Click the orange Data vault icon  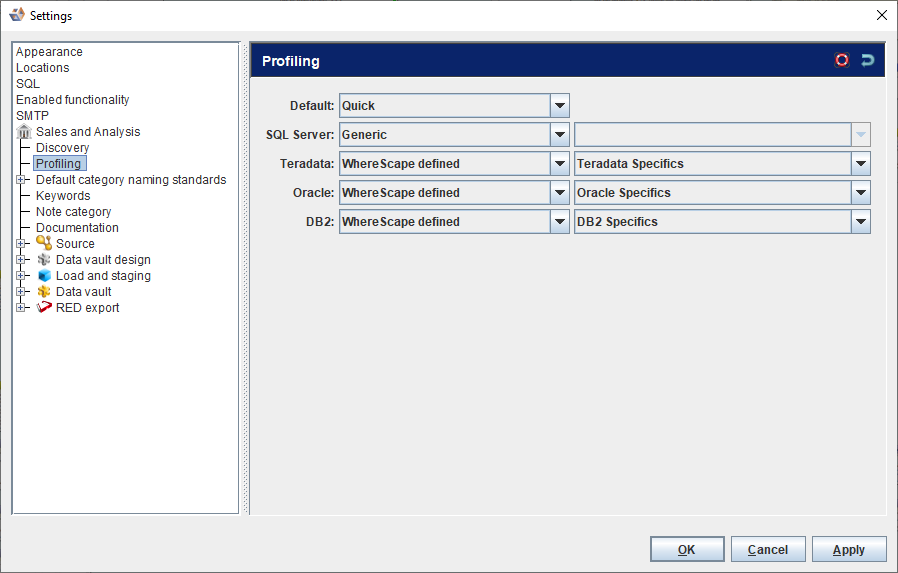(44, 292)
